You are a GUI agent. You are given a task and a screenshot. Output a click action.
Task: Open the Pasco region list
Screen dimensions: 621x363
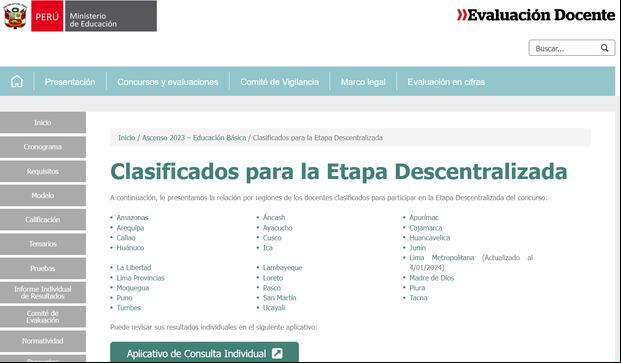[272, 288]
